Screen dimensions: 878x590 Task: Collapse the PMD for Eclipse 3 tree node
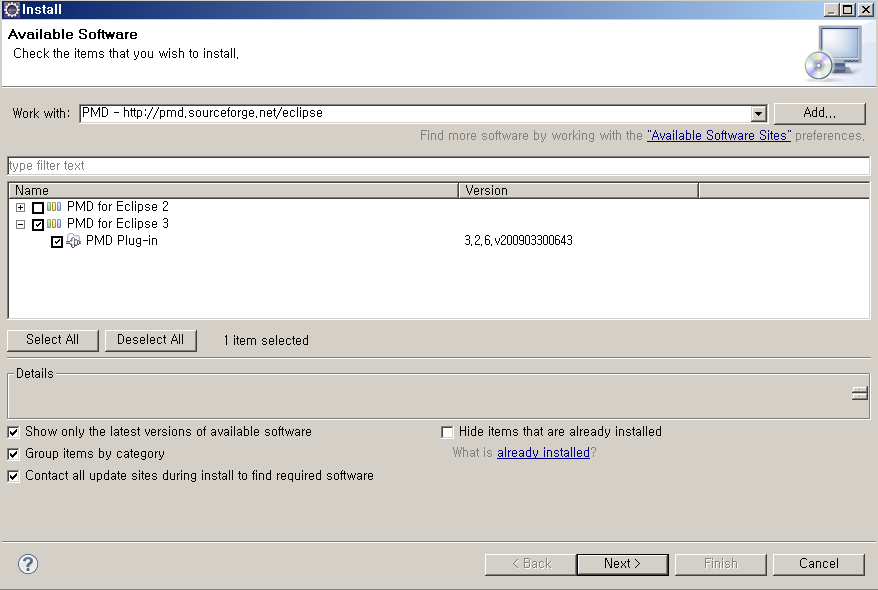coord(20,225)
